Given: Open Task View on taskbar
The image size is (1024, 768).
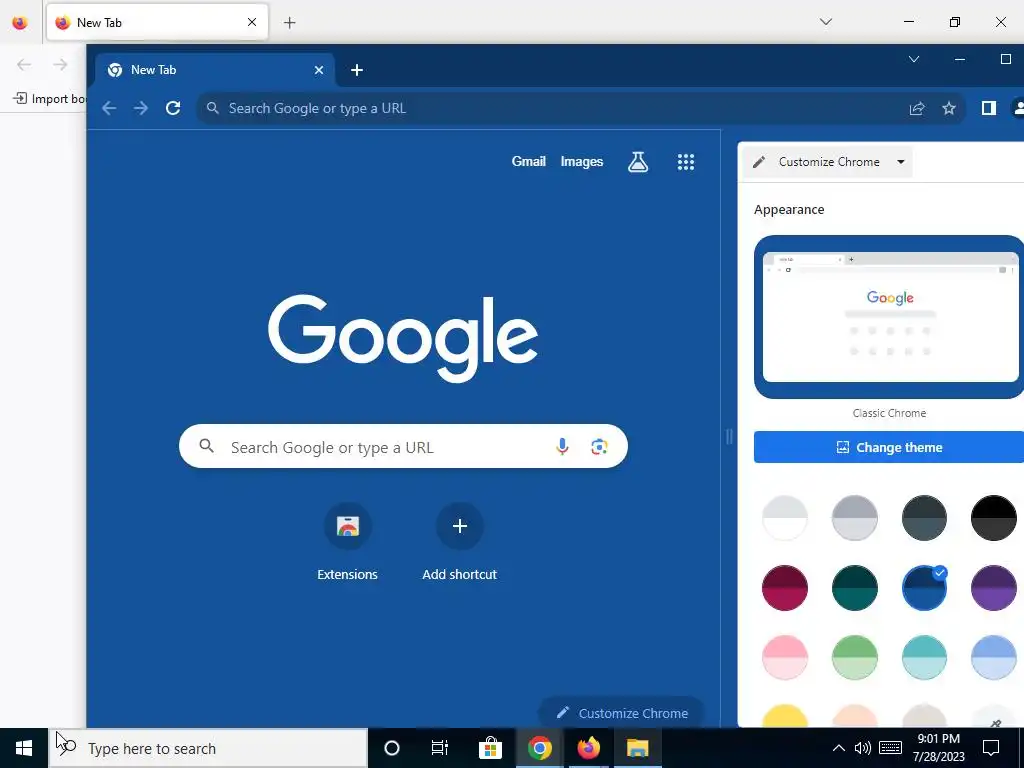Looking at the screenshot, I should click(x=440, y=748).
